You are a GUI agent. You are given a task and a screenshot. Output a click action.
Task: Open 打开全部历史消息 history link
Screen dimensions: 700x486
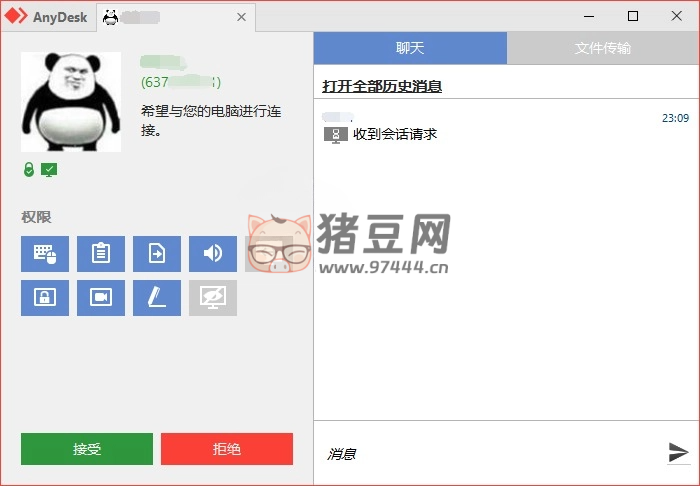pyautogui.click(x=382, y=87)
